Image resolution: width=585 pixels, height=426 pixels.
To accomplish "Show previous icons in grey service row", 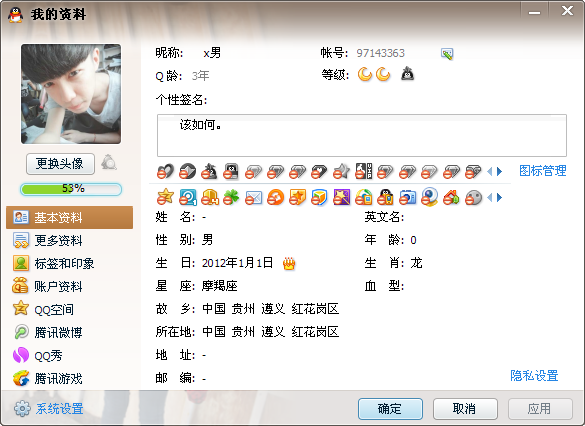I will point(490,172).
